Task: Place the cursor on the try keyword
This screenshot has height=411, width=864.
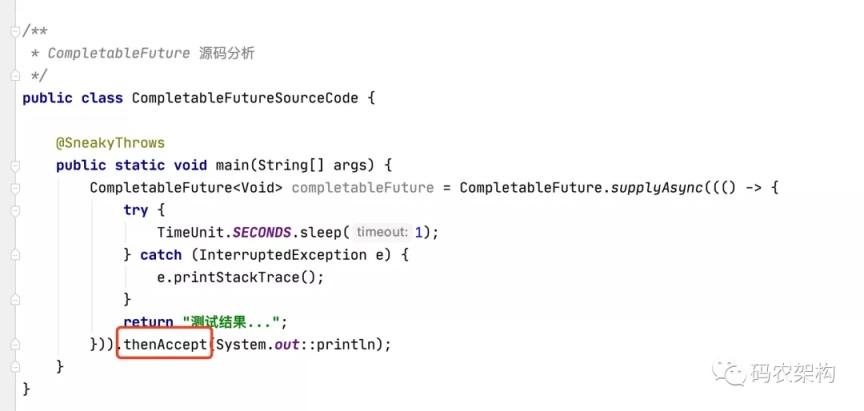Action: click(135, 209)
